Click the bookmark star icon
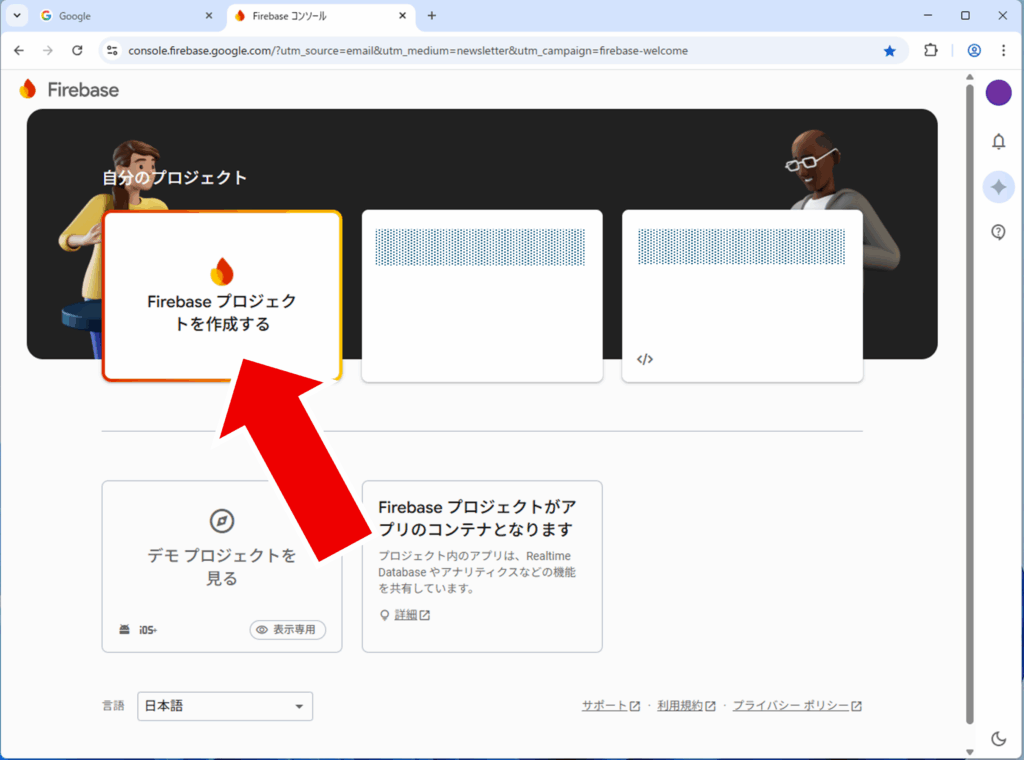The height and width of the screenshot is (760, 1024). (889, 51)
